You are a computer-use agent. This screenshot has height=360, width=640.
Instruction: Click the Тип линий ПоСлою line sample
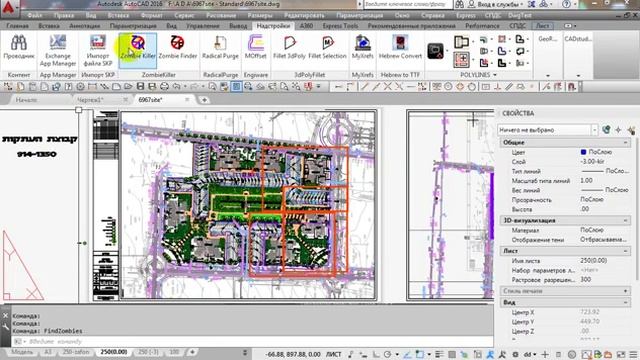tap(592, 171)
